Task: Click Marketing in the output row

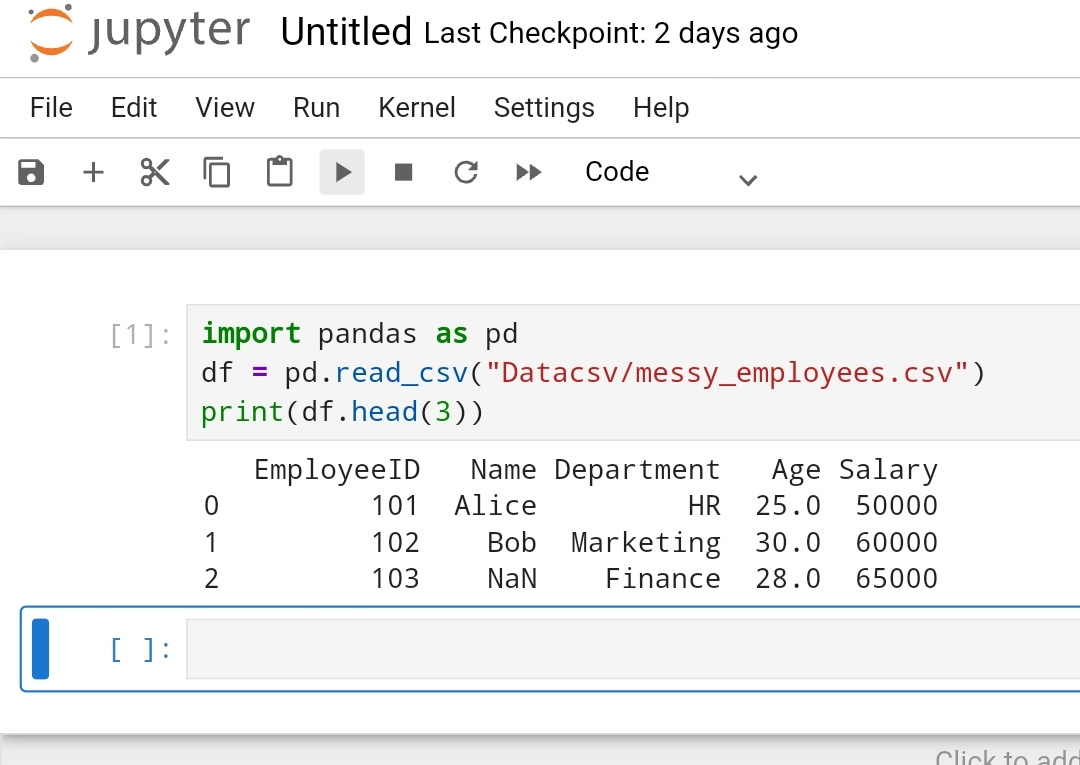Action: click(646, 543)
